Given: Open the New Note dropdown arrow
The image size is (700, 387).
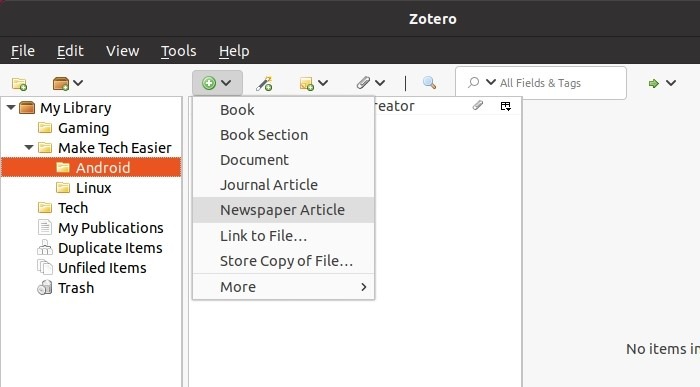Looking at the screenshot, I should [323, 83].
